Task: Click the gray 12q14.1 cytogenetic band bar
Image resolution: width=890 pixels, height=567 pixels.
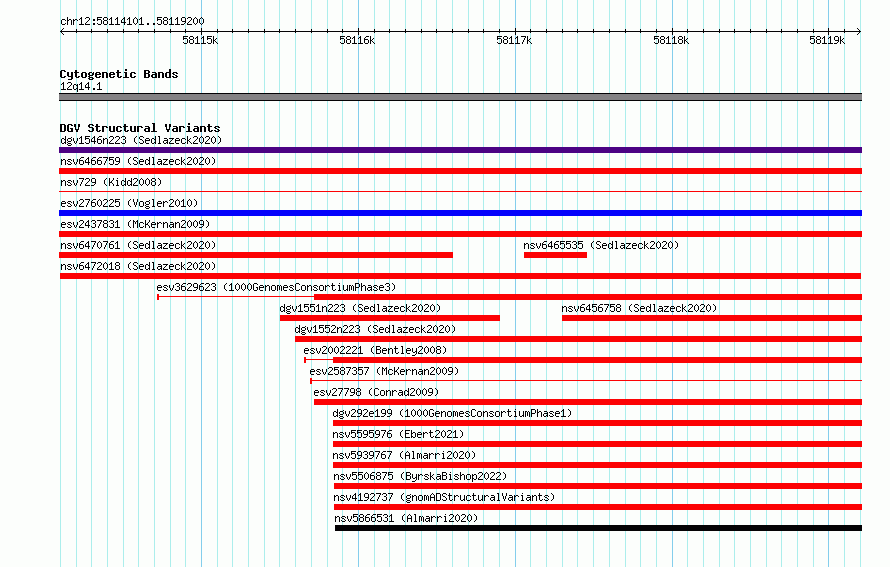Action: (x=460, y=97)
